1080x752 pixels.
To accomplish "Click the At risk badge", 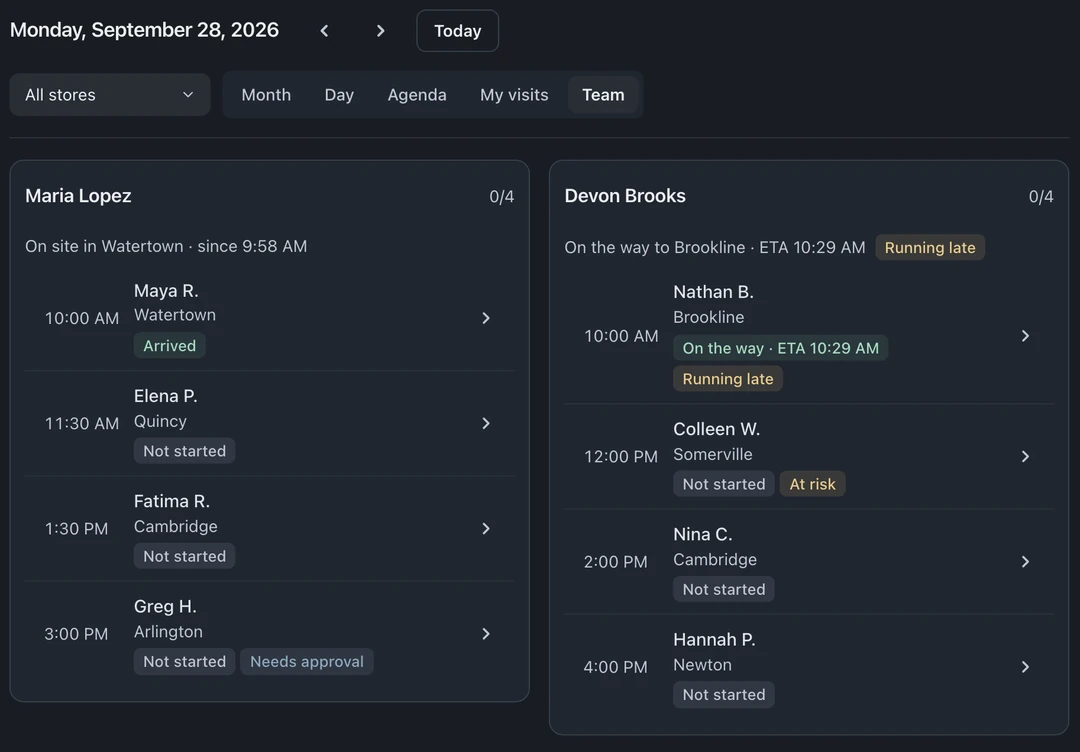I will point(812,484).
